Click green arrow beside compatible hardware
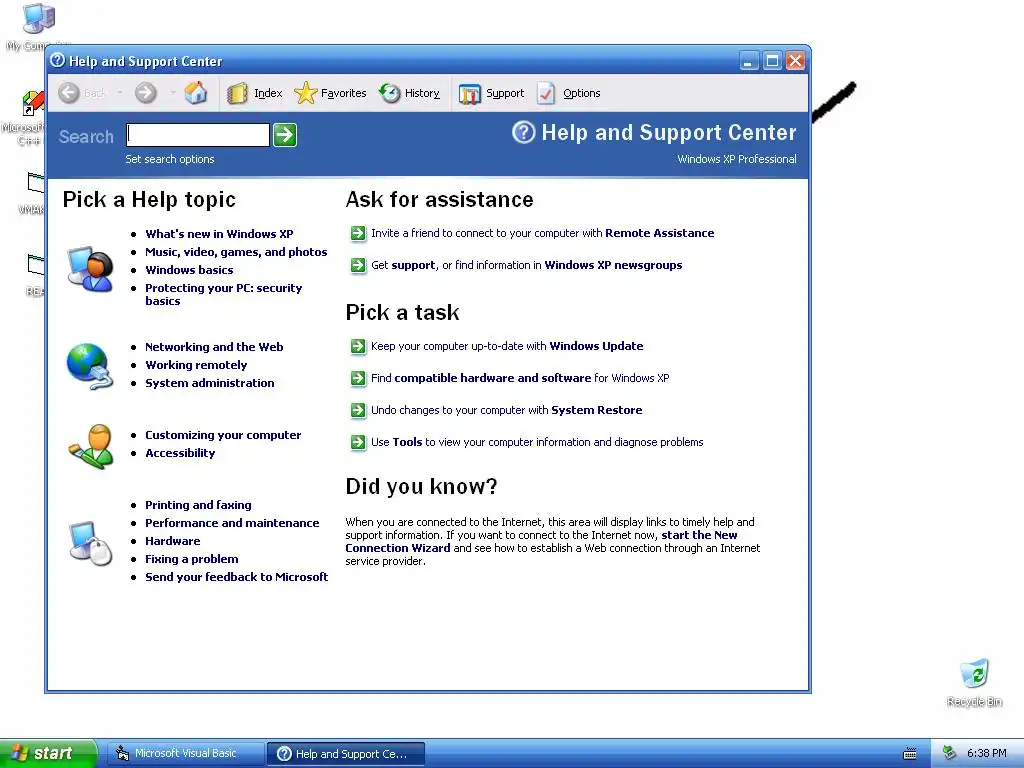The height and width of the screenshot is (768, 1024). [358, 378]
